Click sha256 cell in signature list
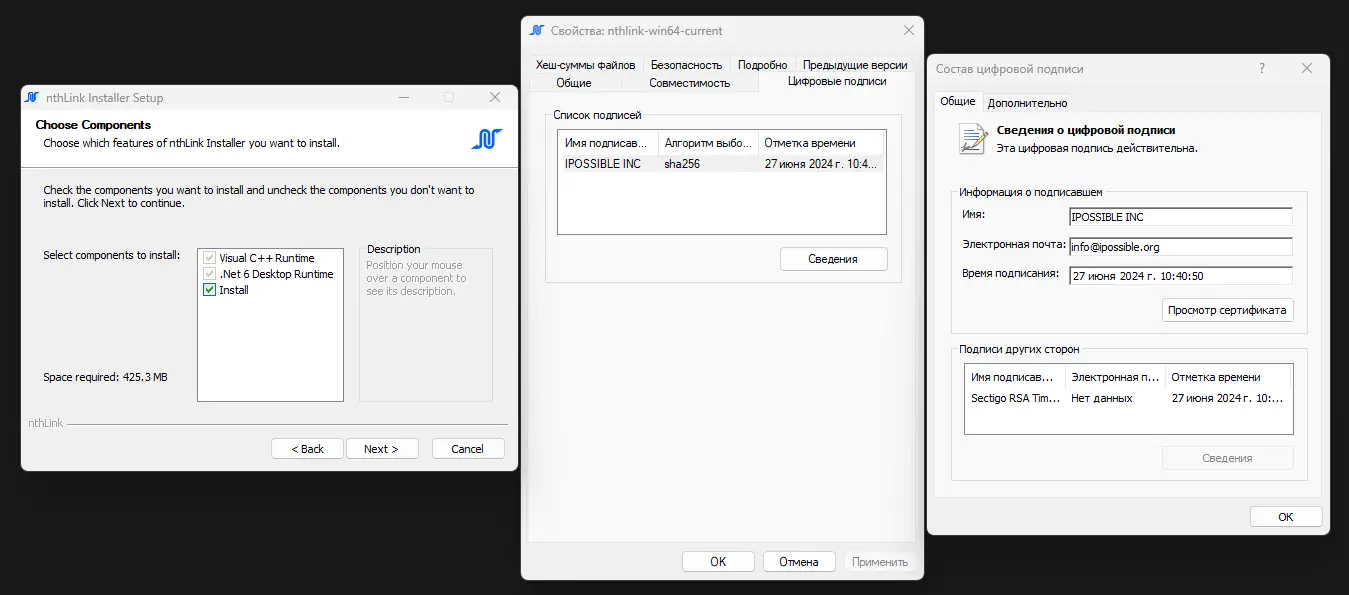 (x=682, y=163)
